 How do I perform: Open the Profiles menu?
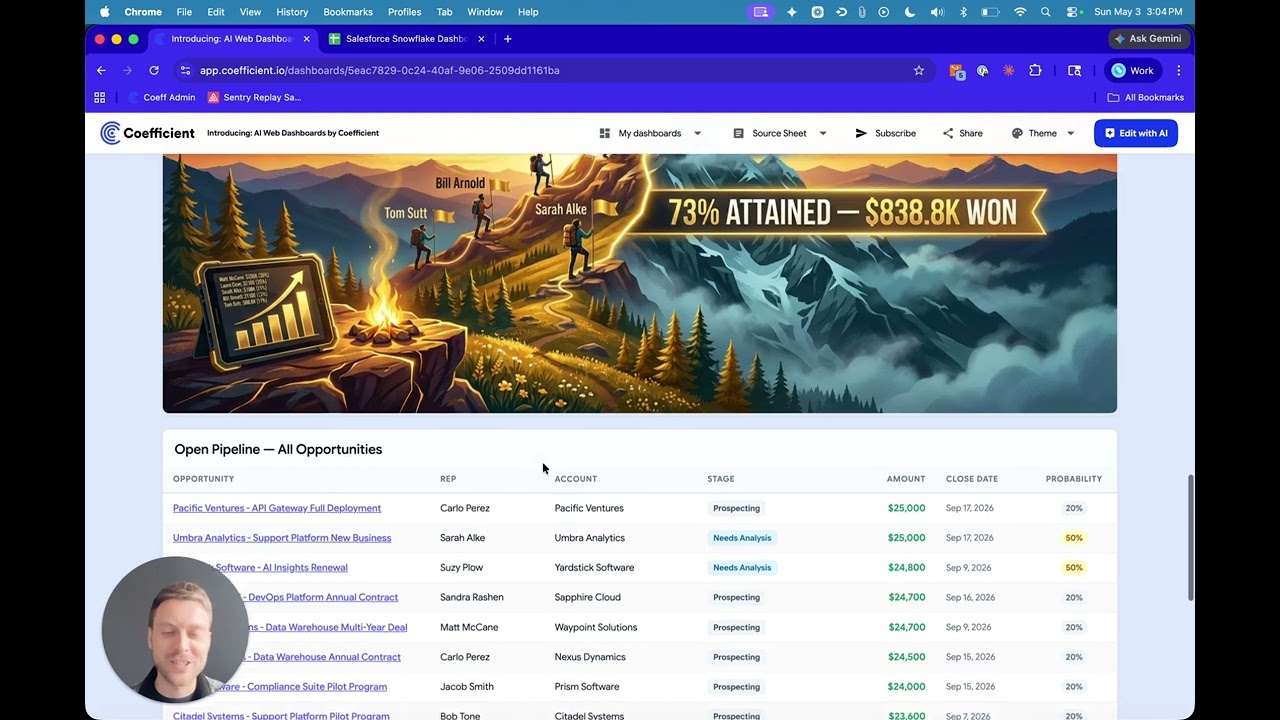(404, 12)
